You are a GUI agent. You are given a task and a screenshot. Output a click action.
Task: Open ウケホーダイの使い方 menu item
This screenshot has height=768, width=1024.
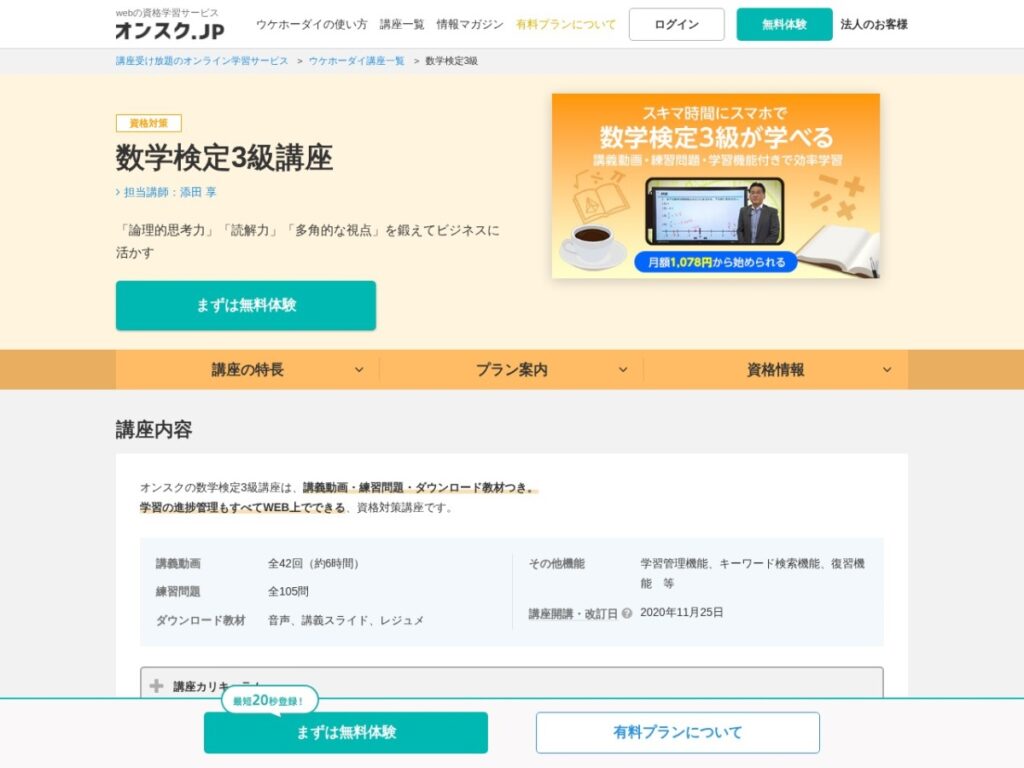[312, 24]
